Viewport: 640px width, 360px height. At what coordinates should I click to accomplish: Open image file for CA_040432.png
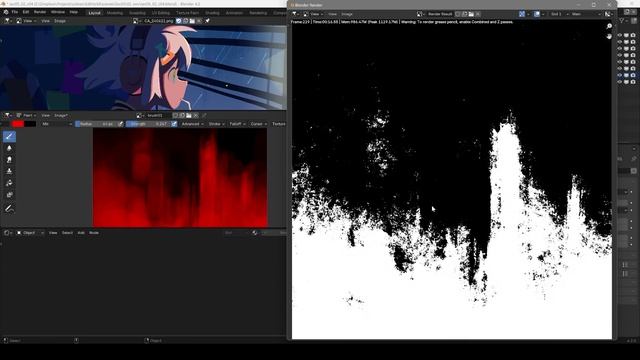192,21
